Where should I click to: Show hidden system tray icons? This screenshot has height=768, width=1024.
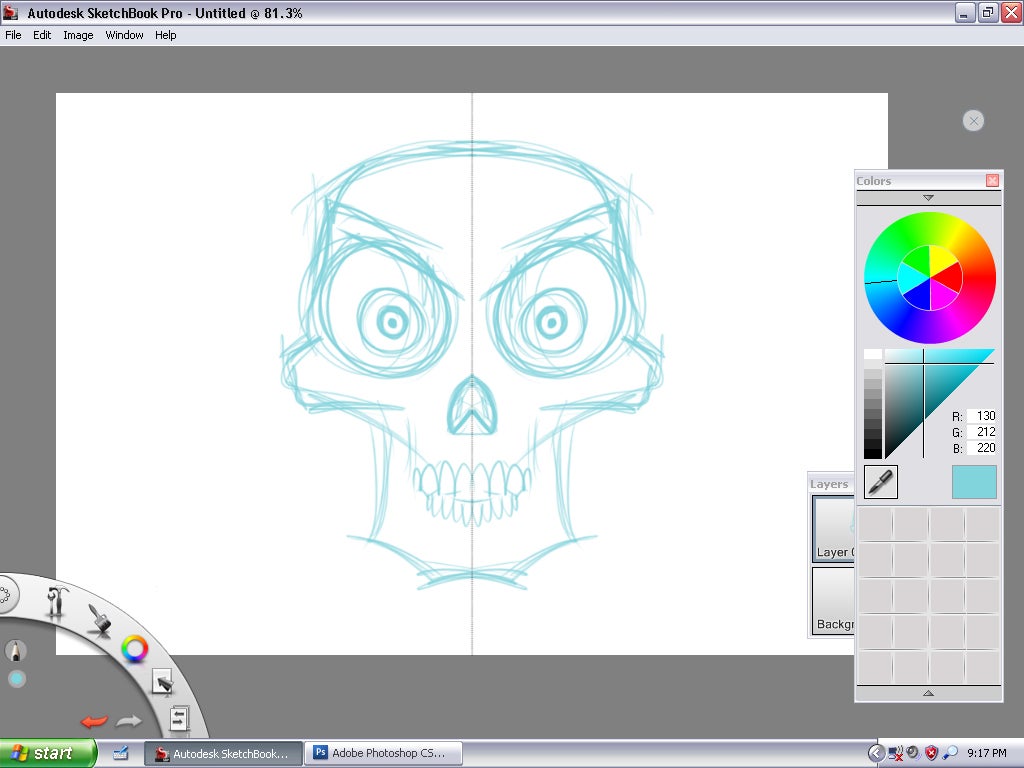(x=876, y=753)
